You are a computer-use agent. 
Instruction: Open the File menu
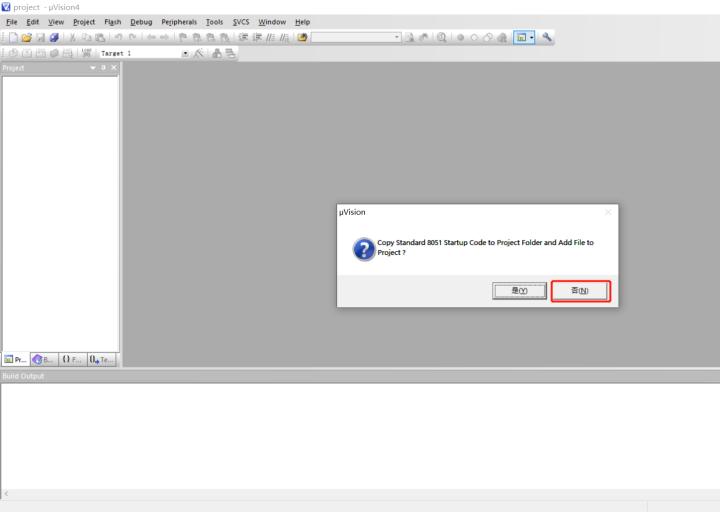point(11,22)
